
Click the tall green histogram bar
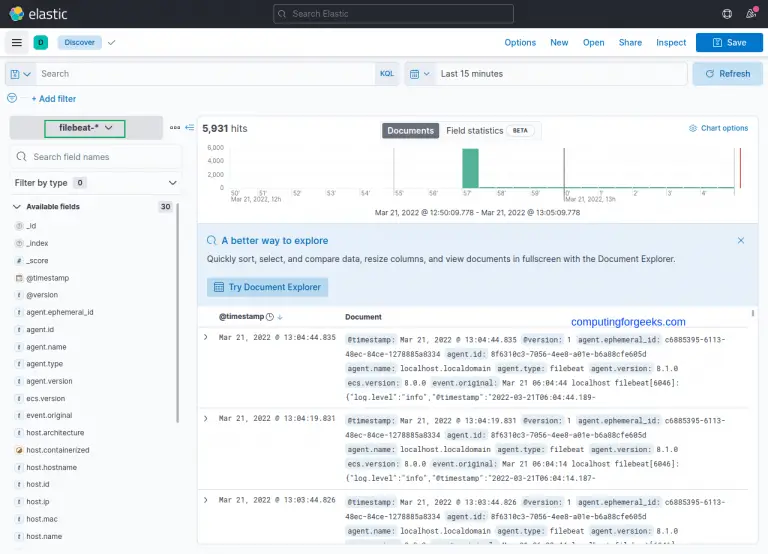click(x=470, y=167)
